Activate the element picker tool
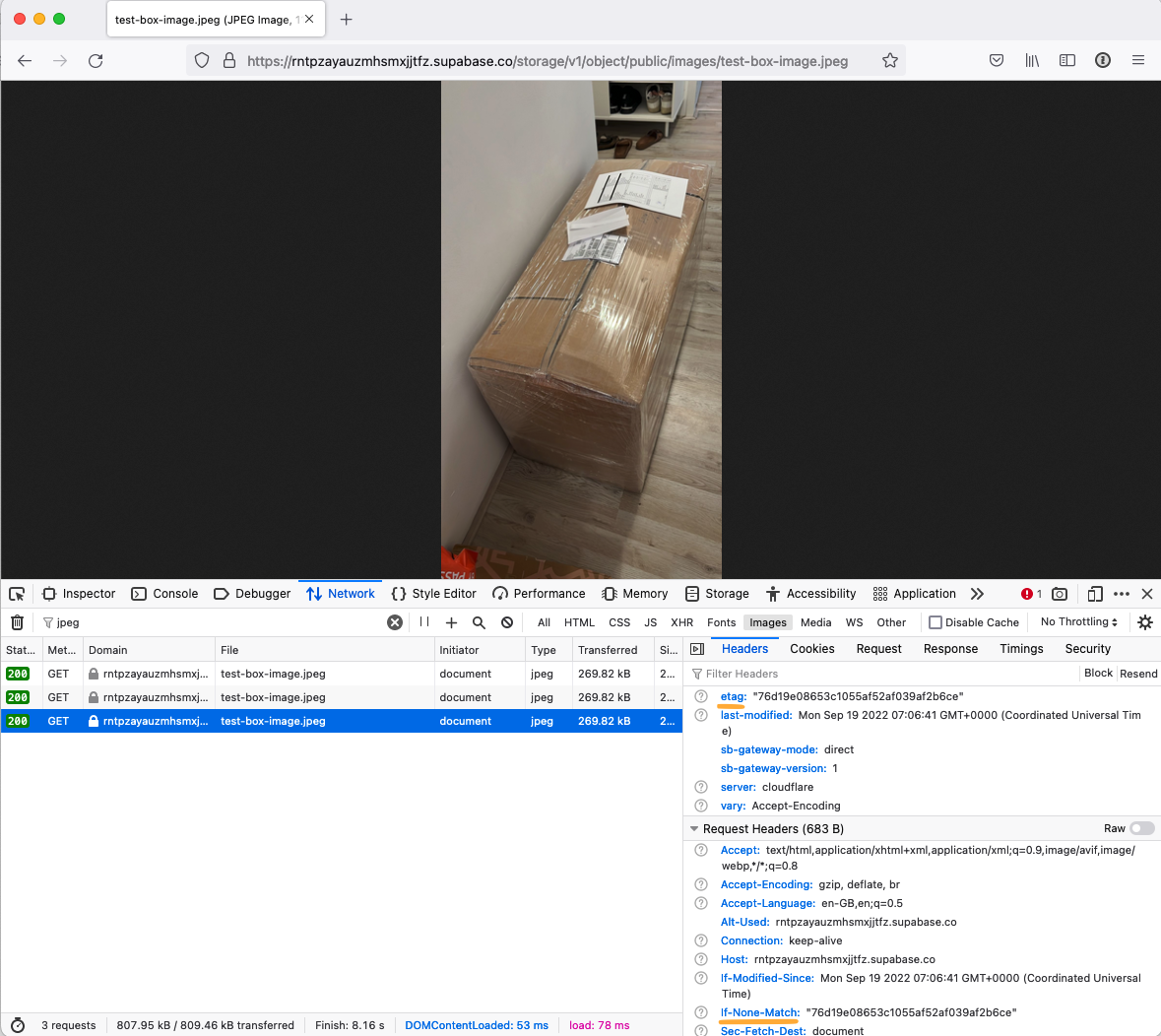Viewport: 1161px width, 1036px height. click(x=16, y=593)
